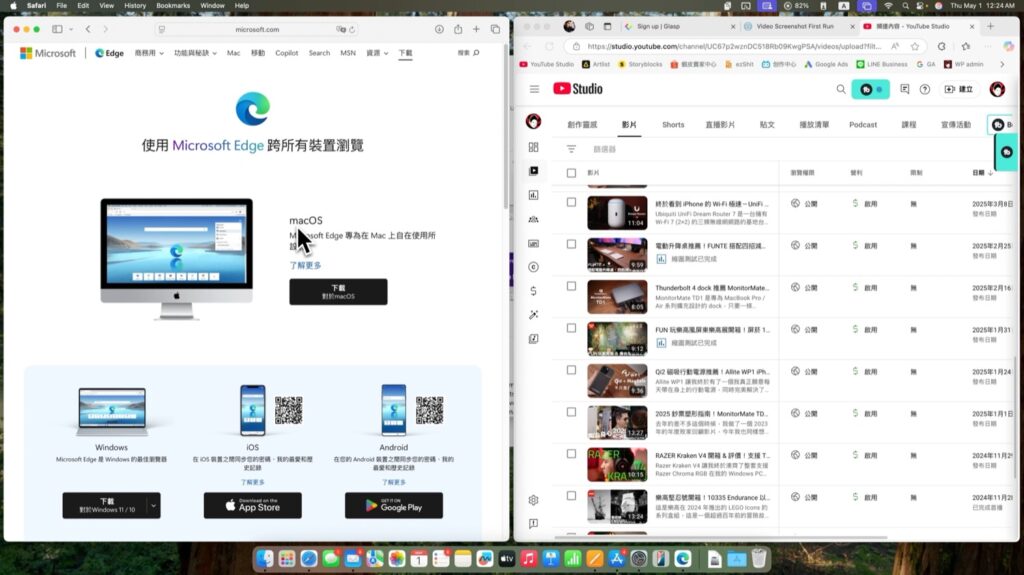Open Music app in the Dock

(x=529, y=559)
